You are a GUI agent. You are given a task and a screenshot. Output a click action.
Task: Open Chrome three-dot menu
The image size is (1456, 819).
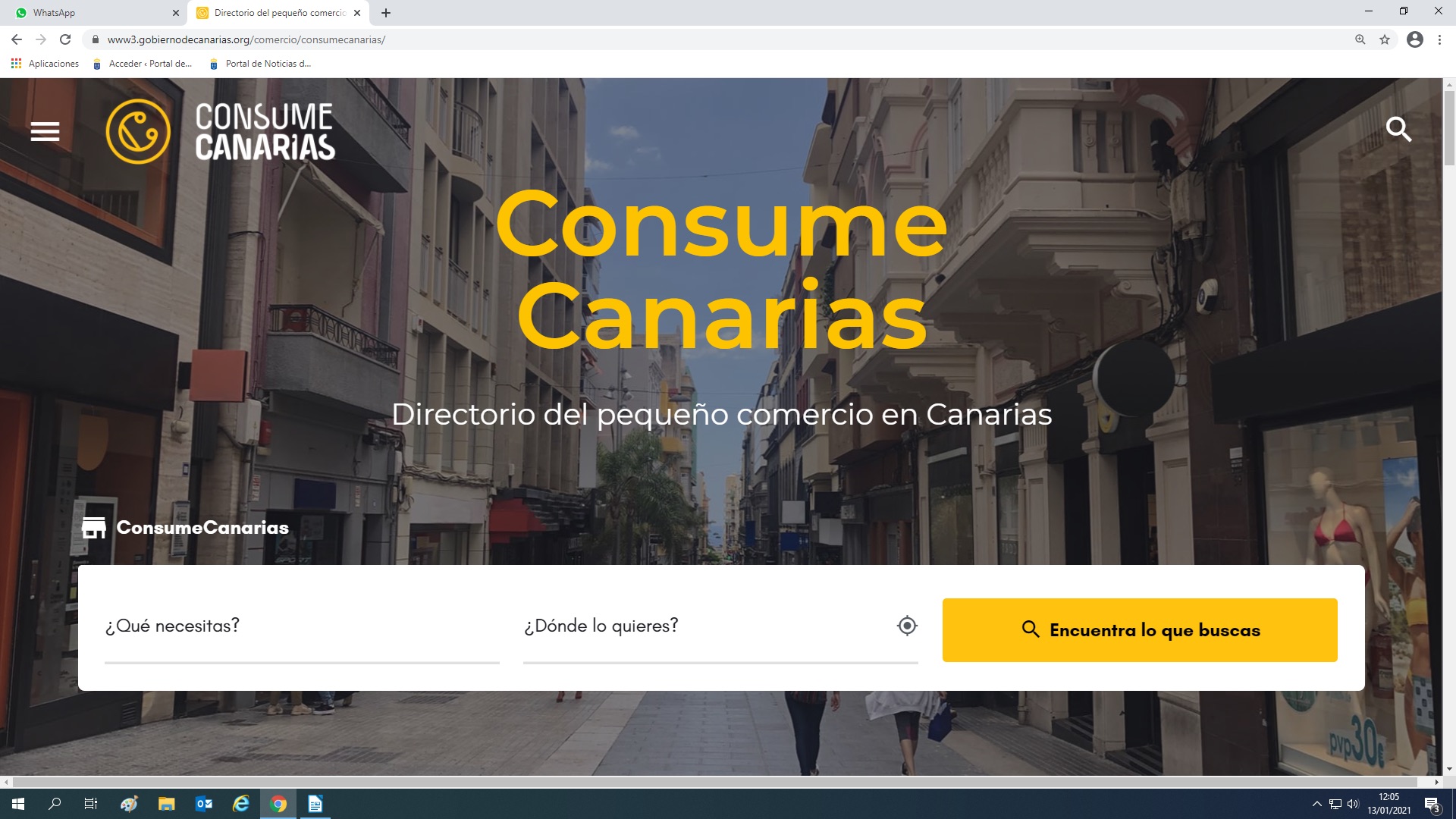[1439, 39]
